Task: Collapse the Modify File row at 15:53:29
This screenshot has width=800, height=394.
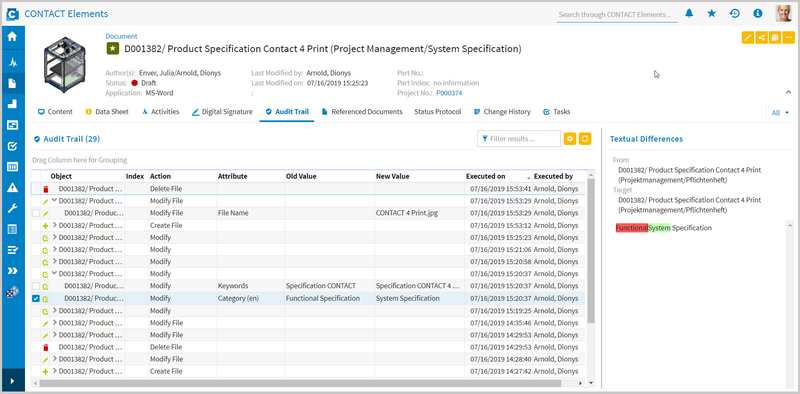Action: click(x=54, y=201)
